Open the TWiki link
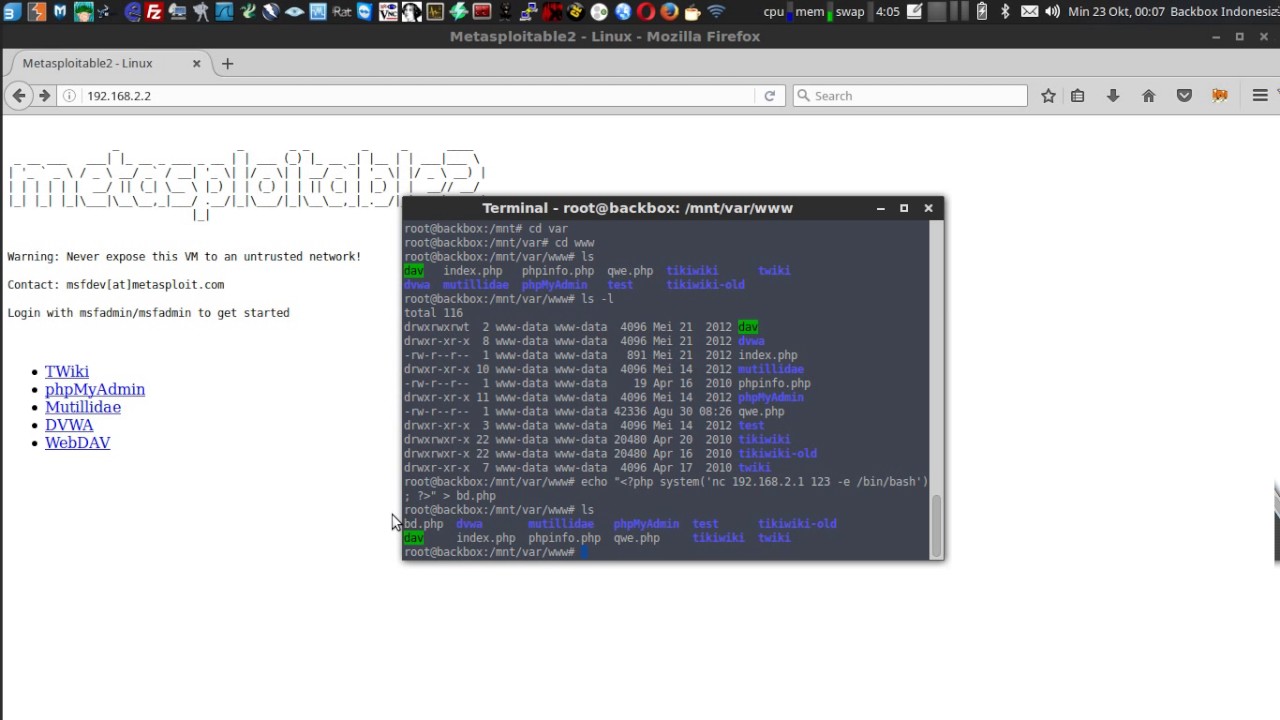The width and height of the screenshot is (1280, 720). [67, 371]
